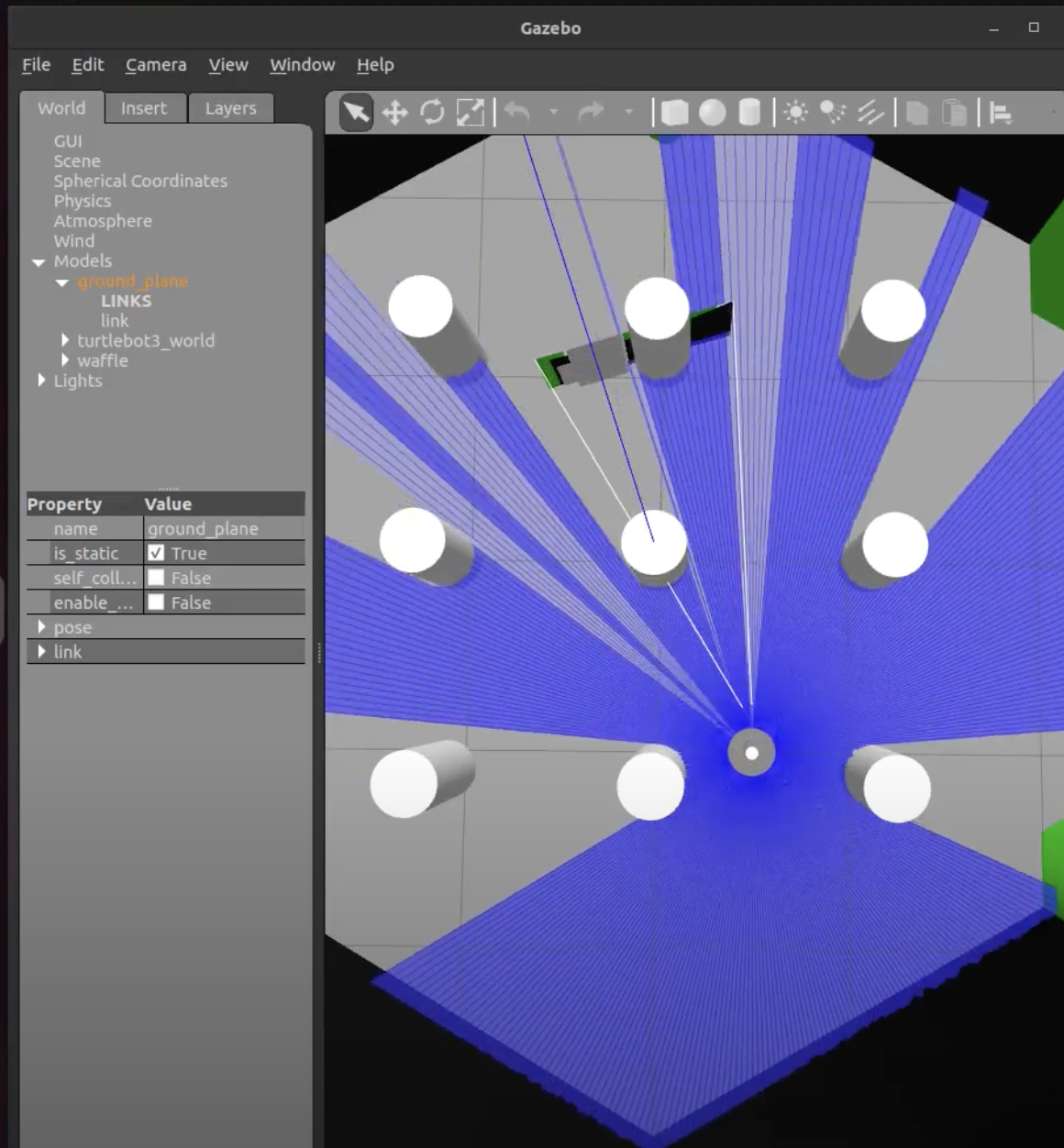The image size is (1064, 1148).
Task: Maximize the Gazebo window
Action: pos(1034,28)
